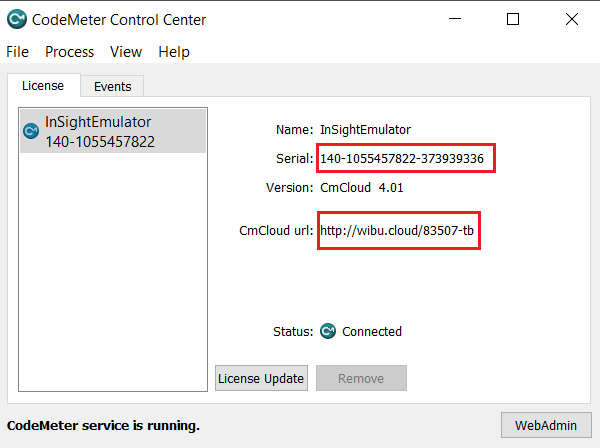Close the CodeMeter Control Center window

pyautogui.click(x=571, y=18)
